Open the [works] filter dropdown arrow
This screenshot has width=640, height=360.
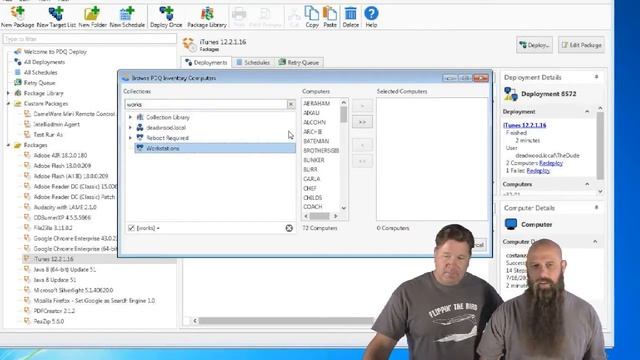tap(158, 228)
